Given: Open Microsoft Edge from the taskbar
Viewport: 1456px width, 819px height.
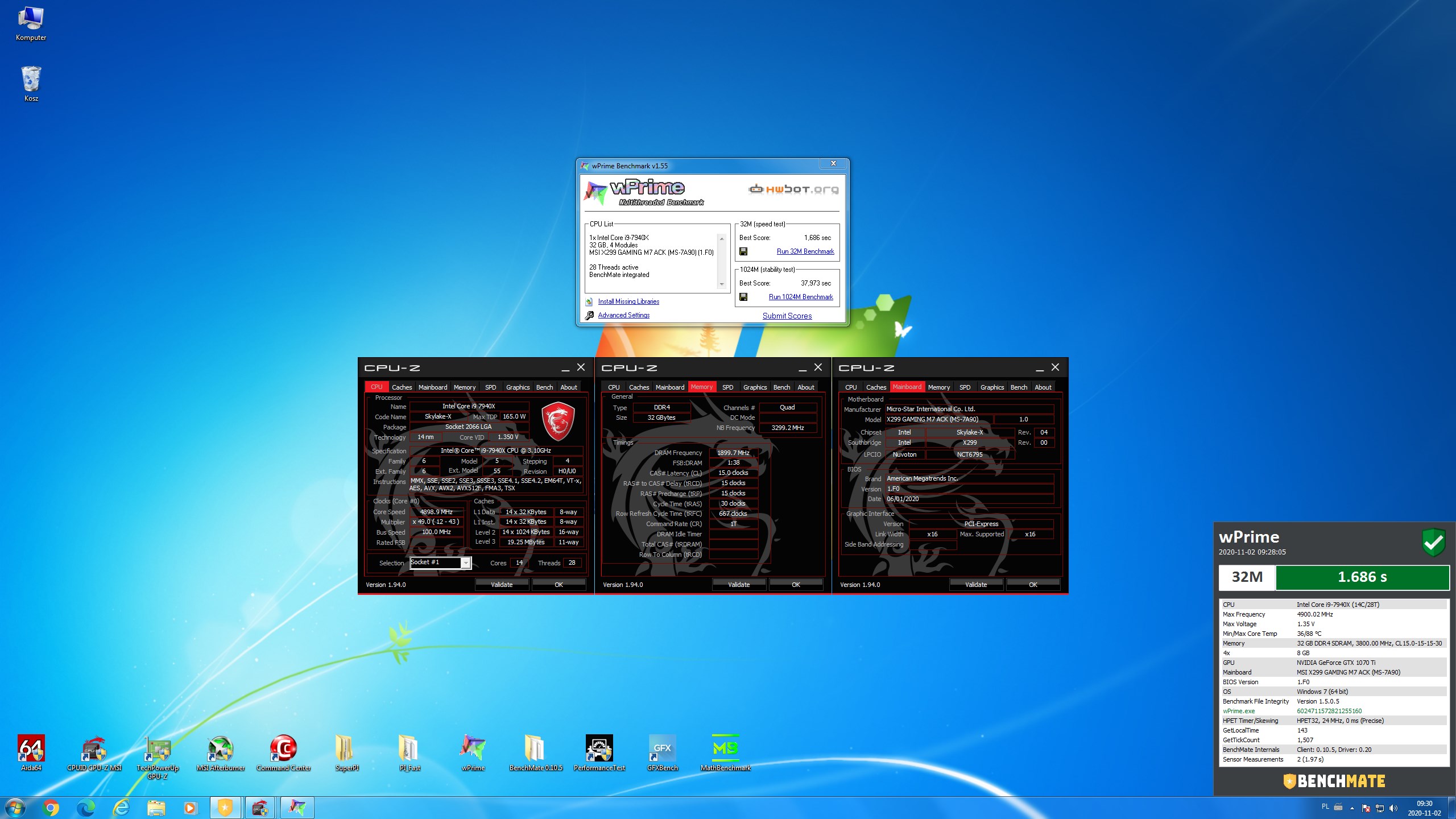Looking at the screenshot, I should point(86,808).
